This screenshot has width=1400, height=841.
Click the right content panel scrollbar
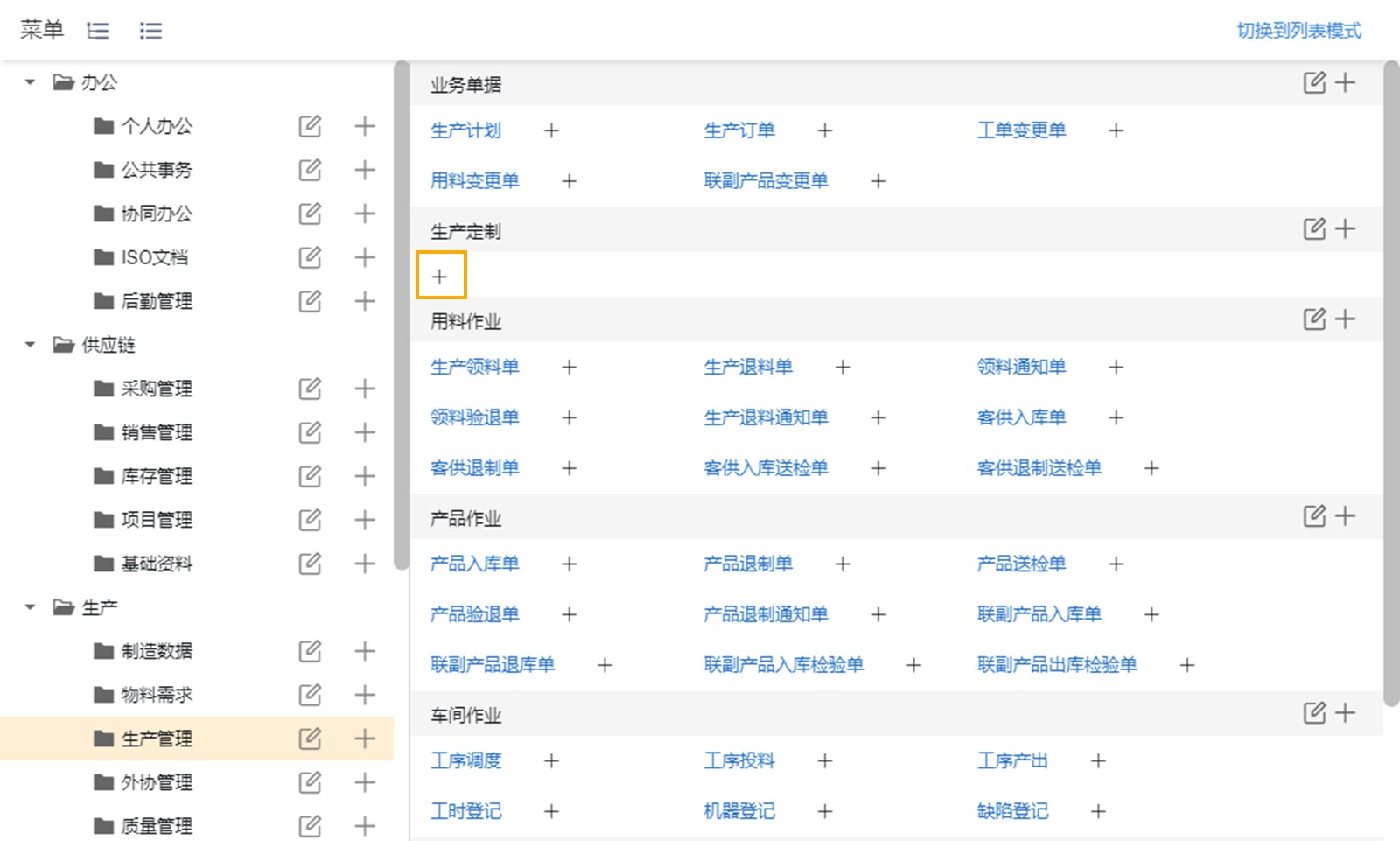[x=1391, y=383]
